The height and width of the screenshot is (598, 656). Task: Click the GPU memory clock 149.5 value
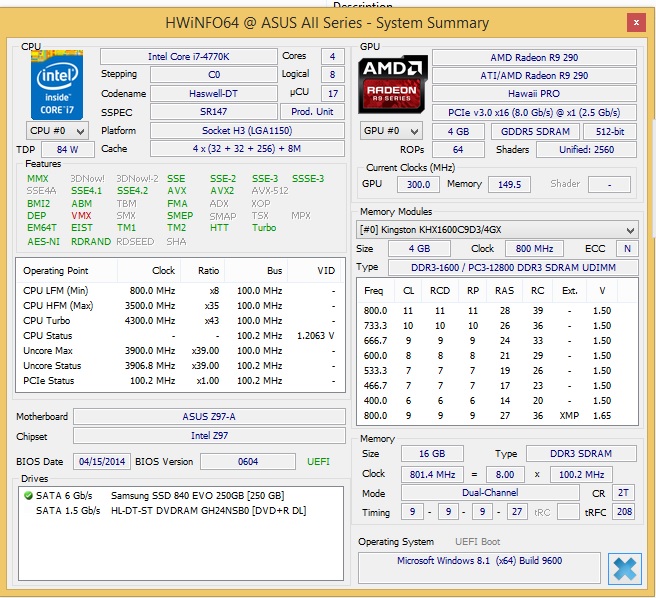coord(509,185)
